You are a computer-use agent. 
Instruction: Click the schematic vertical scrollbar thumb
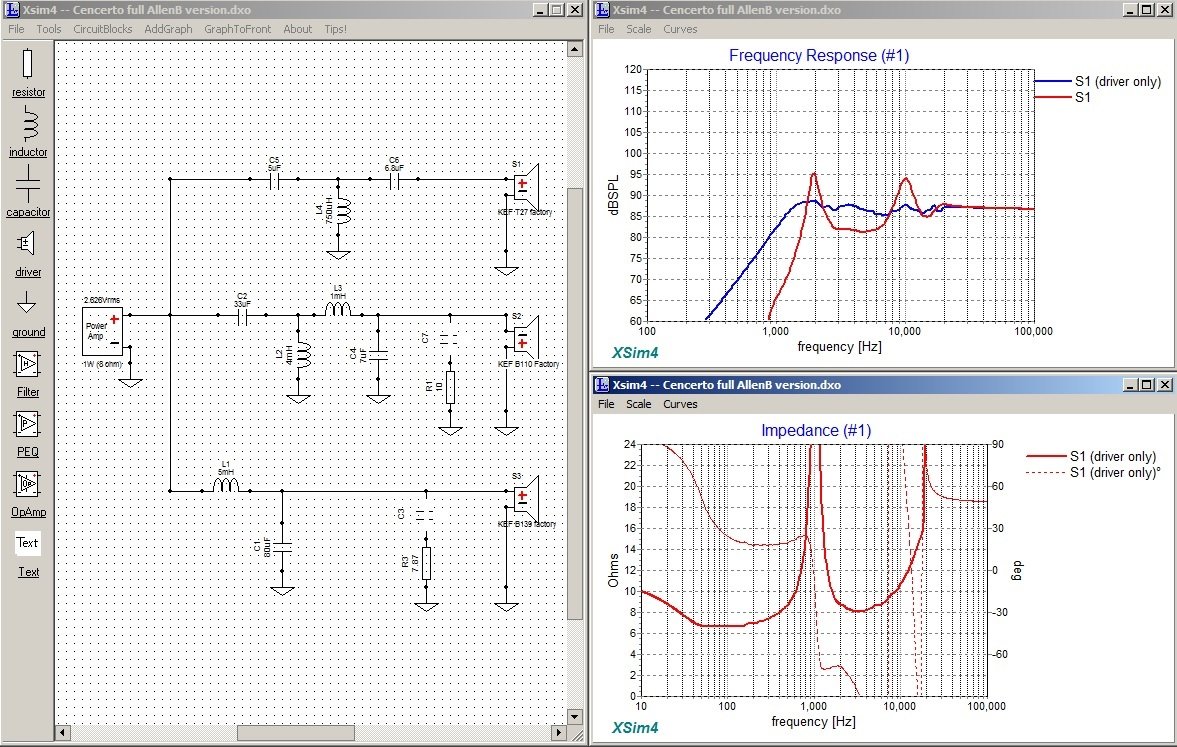[x=575, y=404]
